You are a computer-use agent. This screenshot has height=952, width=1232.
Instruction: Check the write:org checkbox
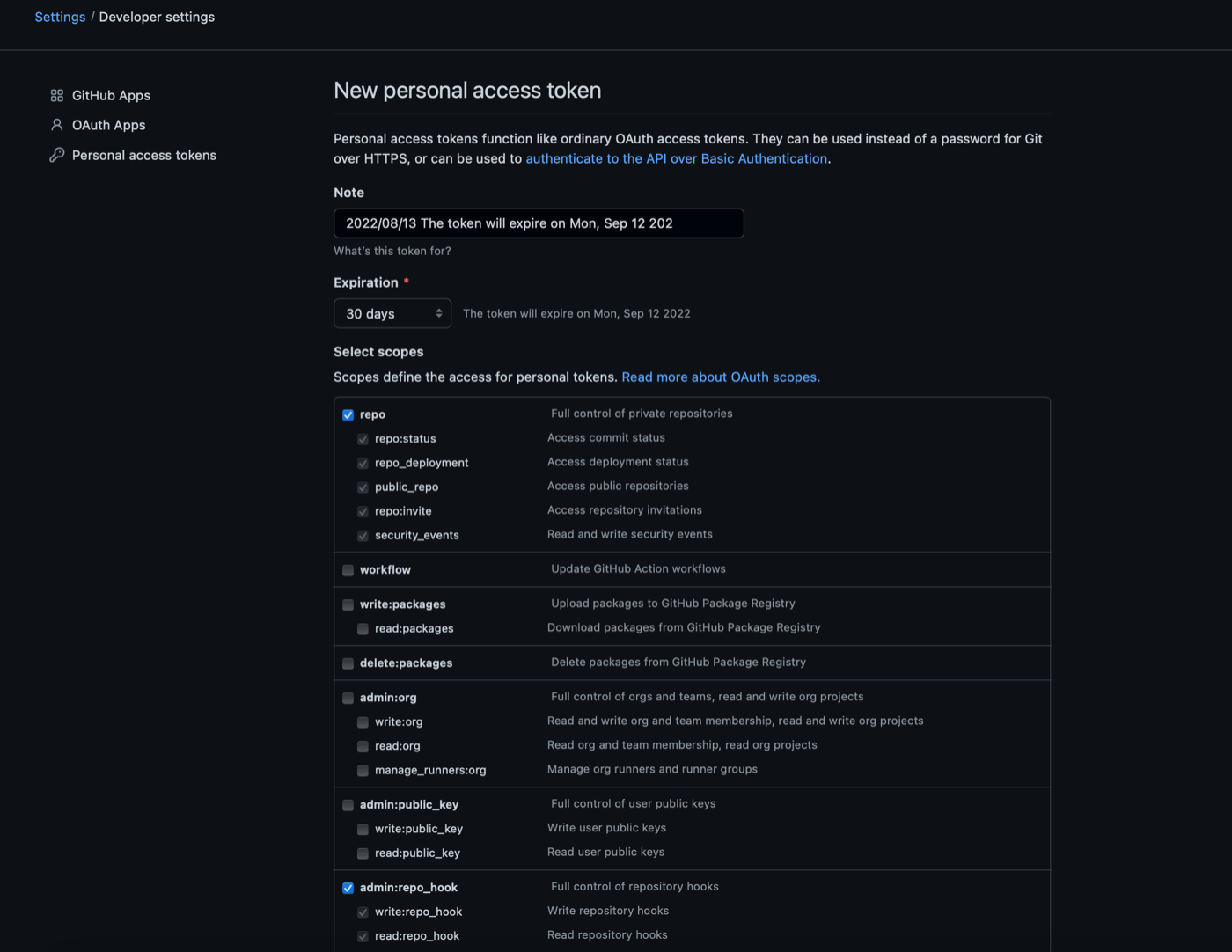[363, 722]
